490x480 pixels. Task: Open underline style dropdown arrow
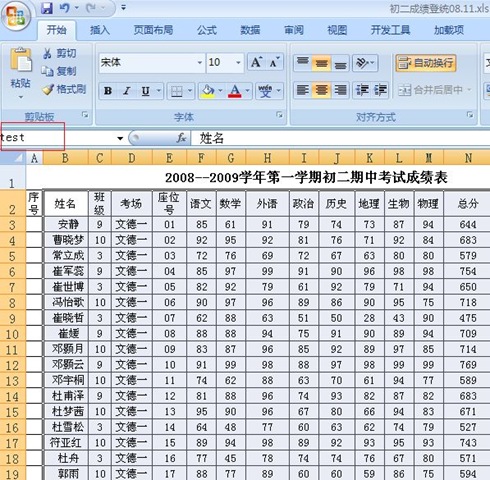click(159, 91)
